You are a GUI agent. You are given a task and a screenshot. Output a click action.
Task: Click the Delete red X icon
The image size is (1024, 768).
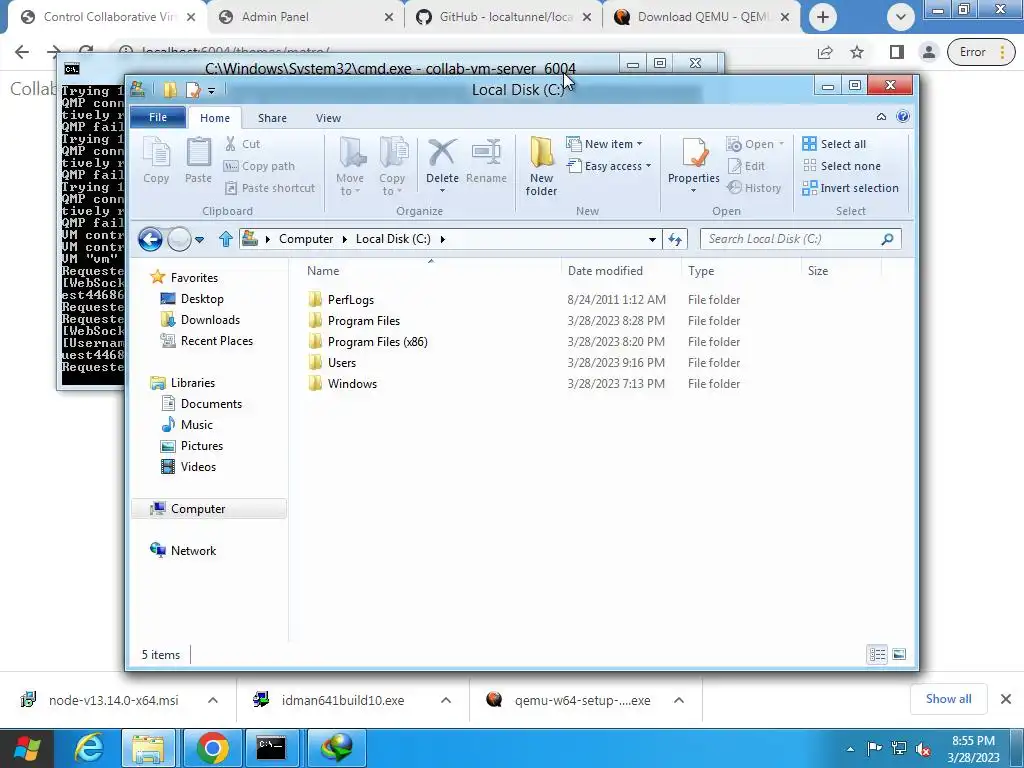coord(442,153)
